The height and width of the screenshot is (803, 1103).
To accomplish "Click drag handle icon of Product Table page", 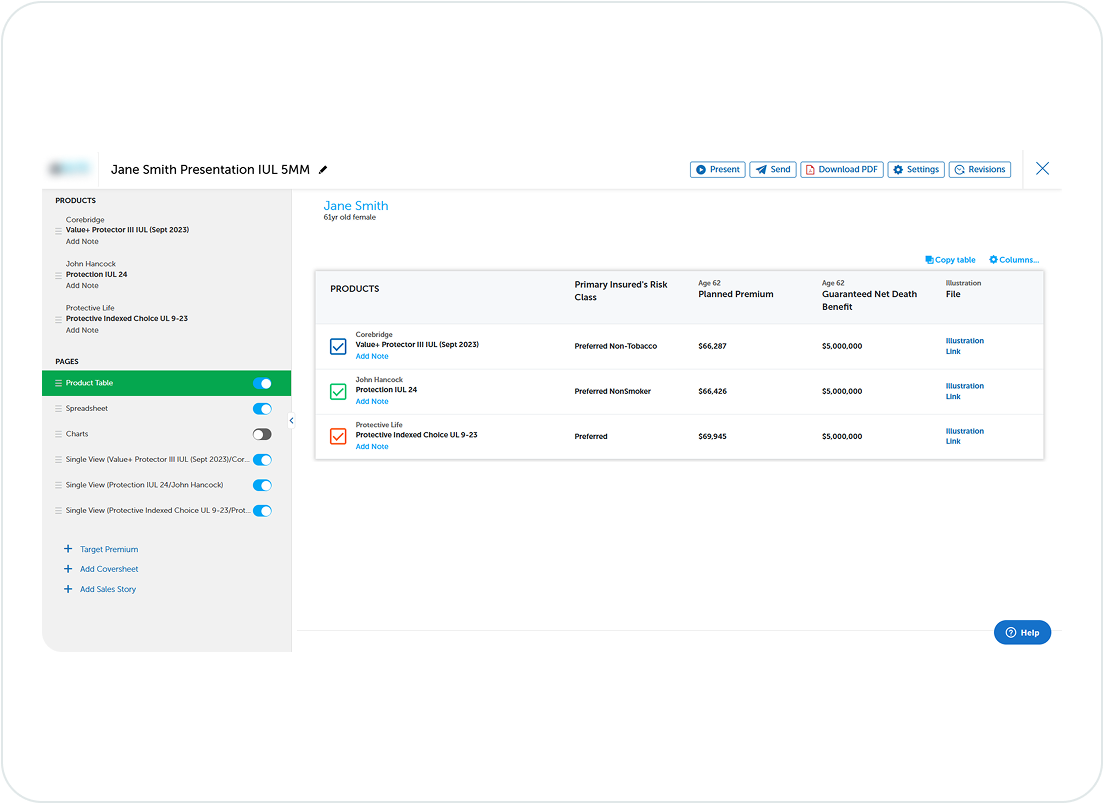I will (x=58, y=383).
